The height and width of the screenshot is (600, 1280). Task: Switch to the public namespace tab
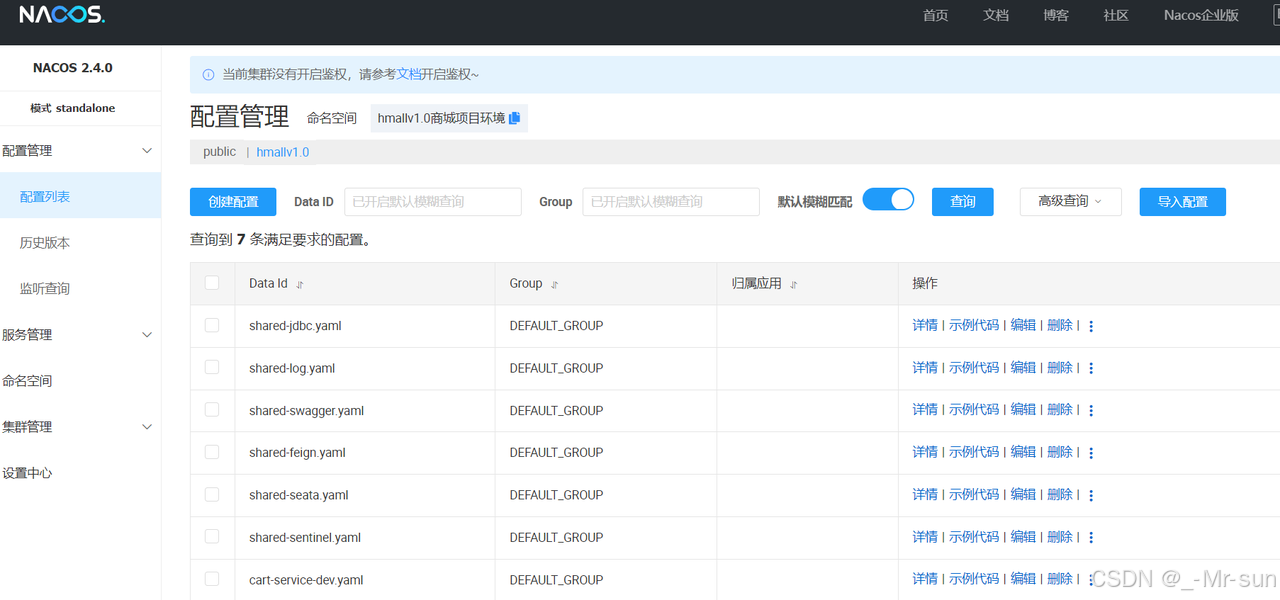coord(219,152)
